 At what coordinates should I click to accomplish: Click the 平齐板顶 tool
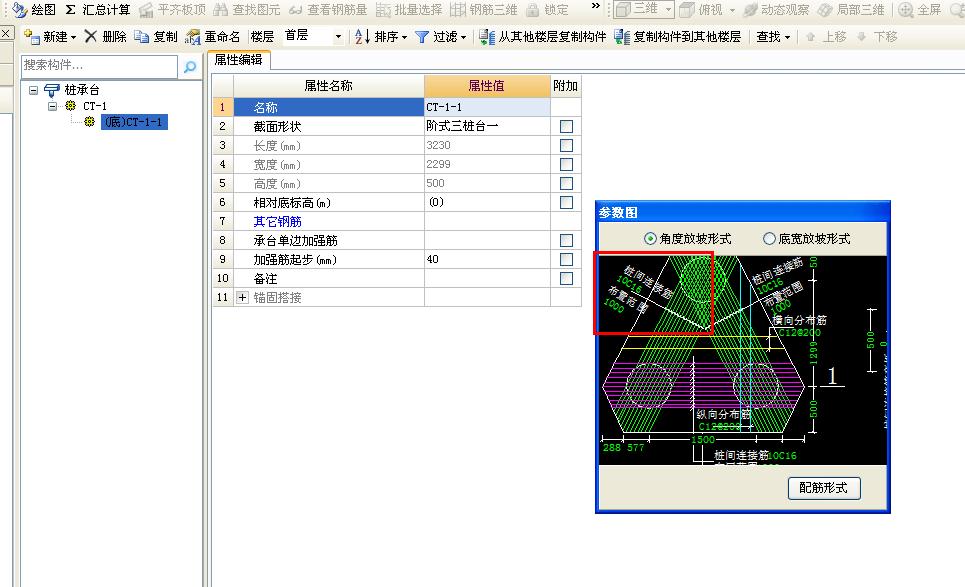173,10
